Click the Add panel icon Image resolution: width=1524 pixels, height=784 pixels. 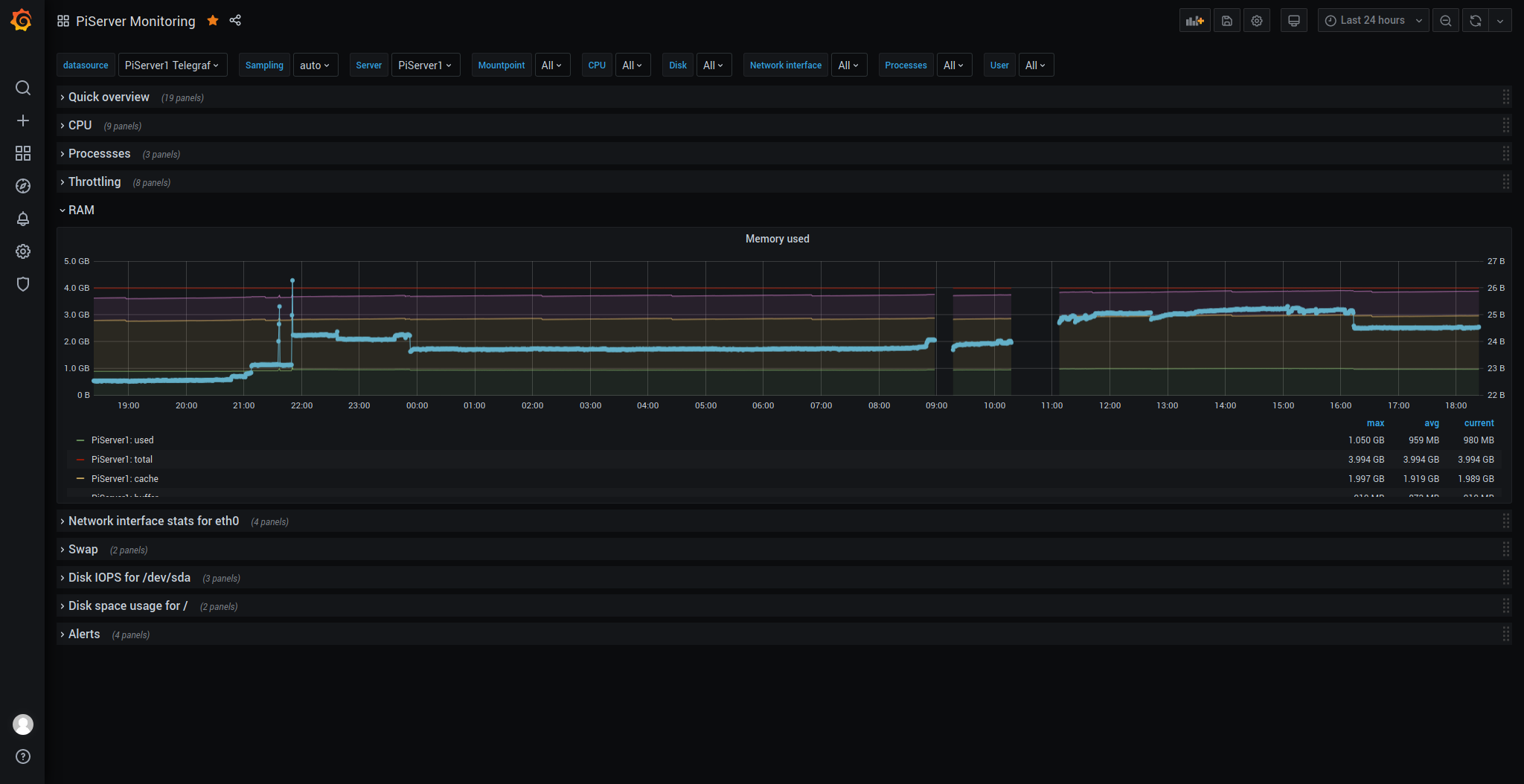click(1194, 21)
